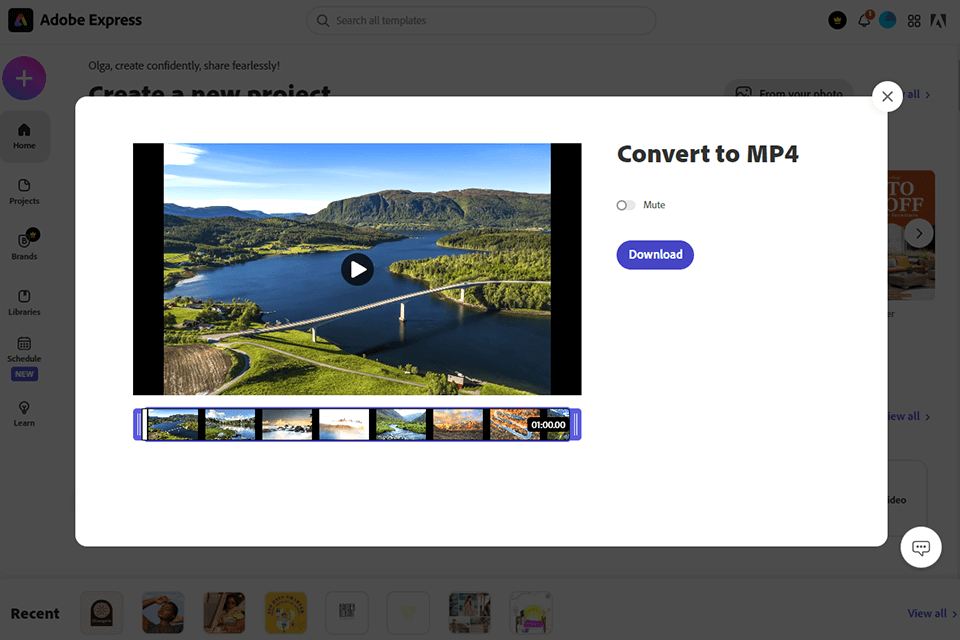Viewport: 960px width, 640px height.
Task: Open Projects in sidebar
Action: point(24,192)
